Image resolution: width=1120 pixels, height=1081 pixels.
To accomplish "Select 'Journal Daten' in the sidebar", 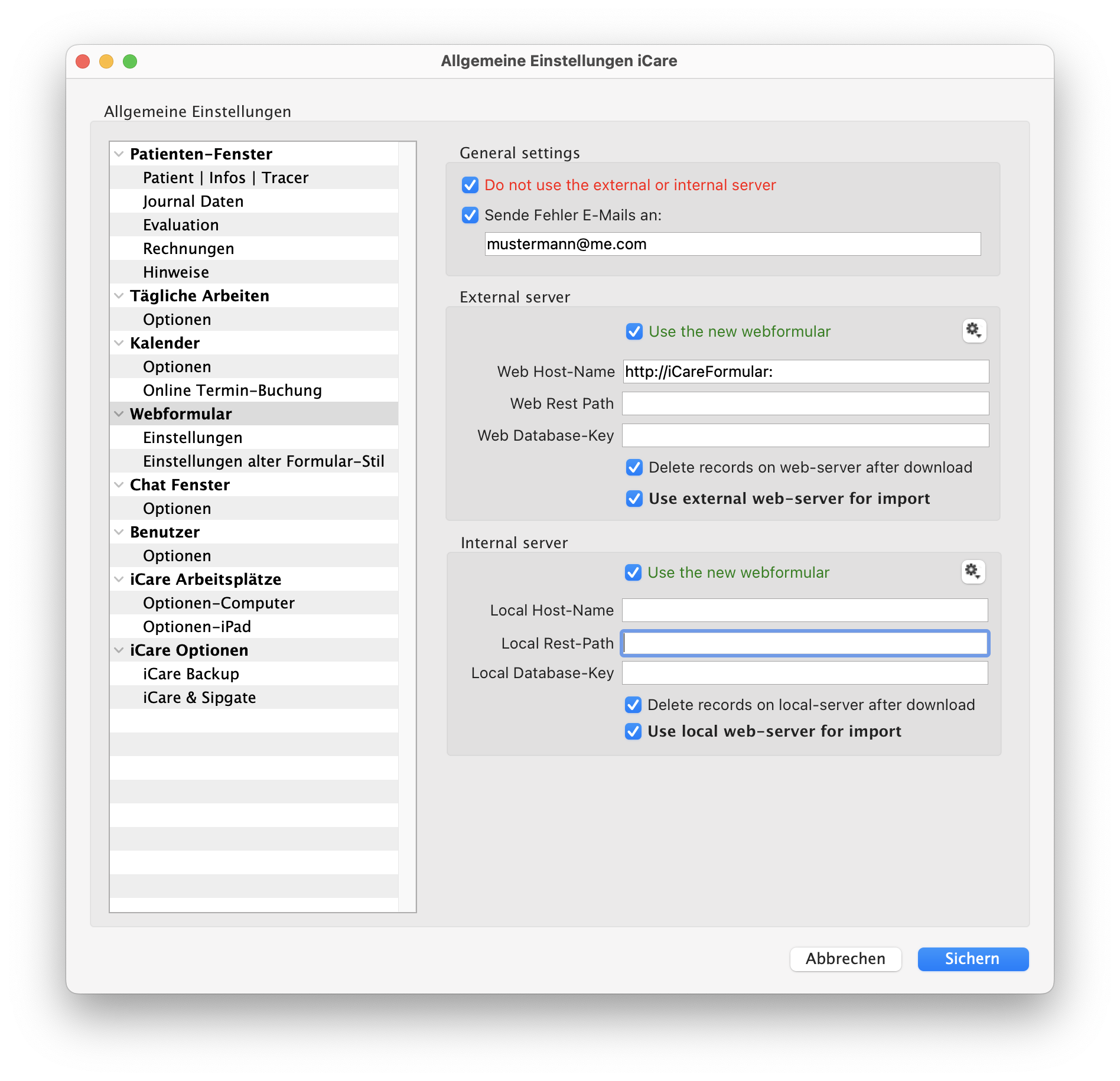I will 193,201.
